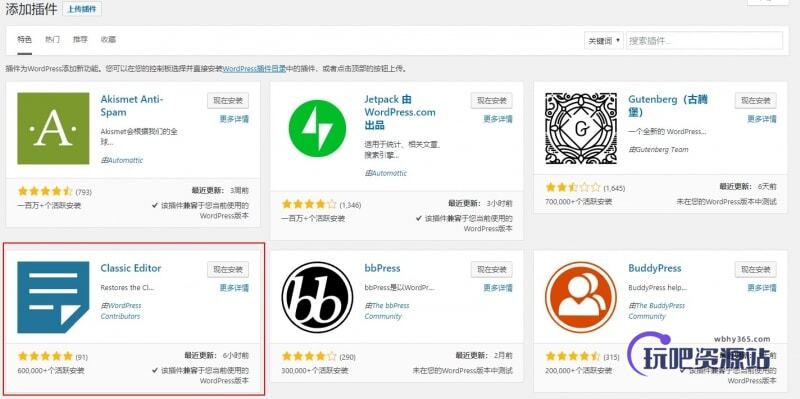Image resolution: width=800 pixels, height=399 pixels.
Task: Install bbPress with 现在安装 button
Action: 492,269
